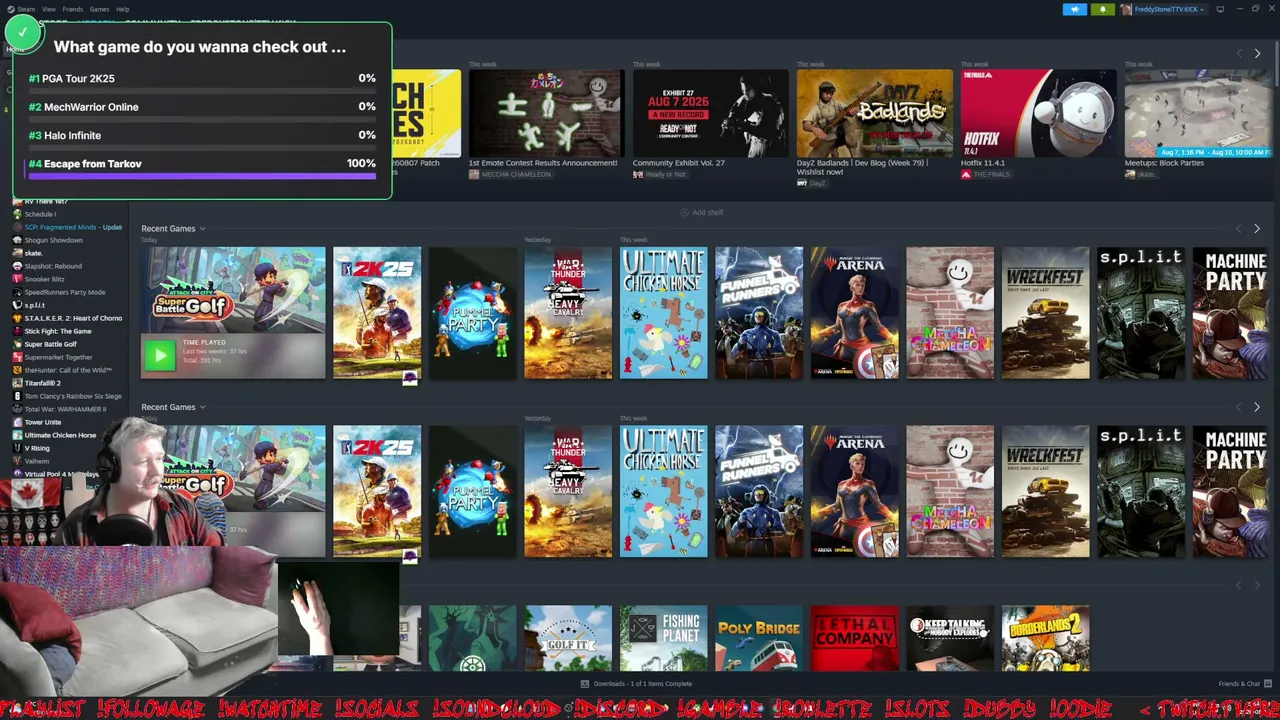The image size is (1280, 720).
Task: Select Wreckfest cover in second Recent Games shelf
Action: coord(1046,491)
